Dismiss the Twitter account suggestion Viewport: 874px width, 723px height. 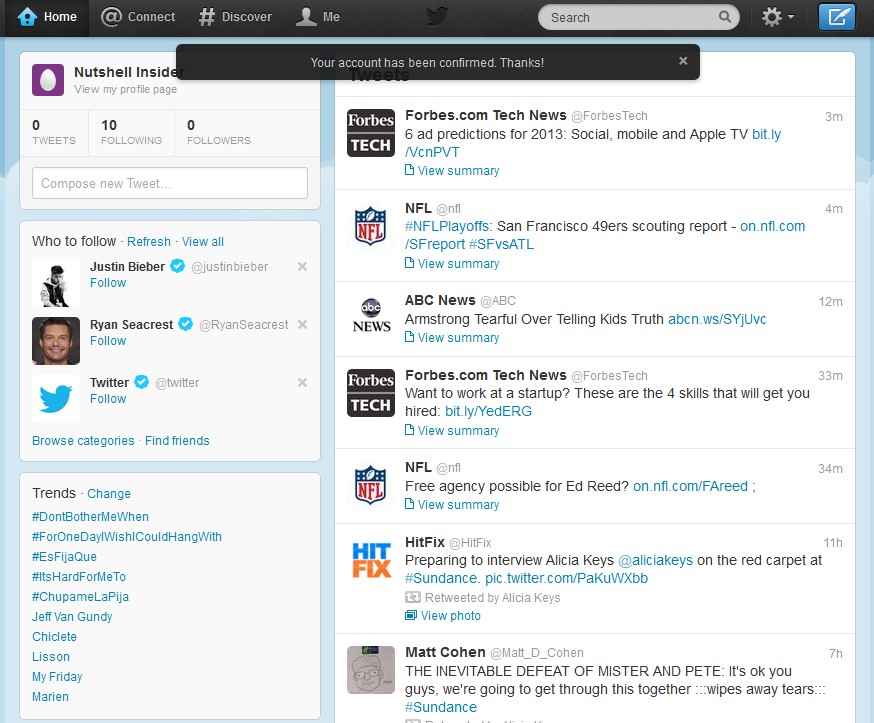pyautogui.click(x=303, y=382)
